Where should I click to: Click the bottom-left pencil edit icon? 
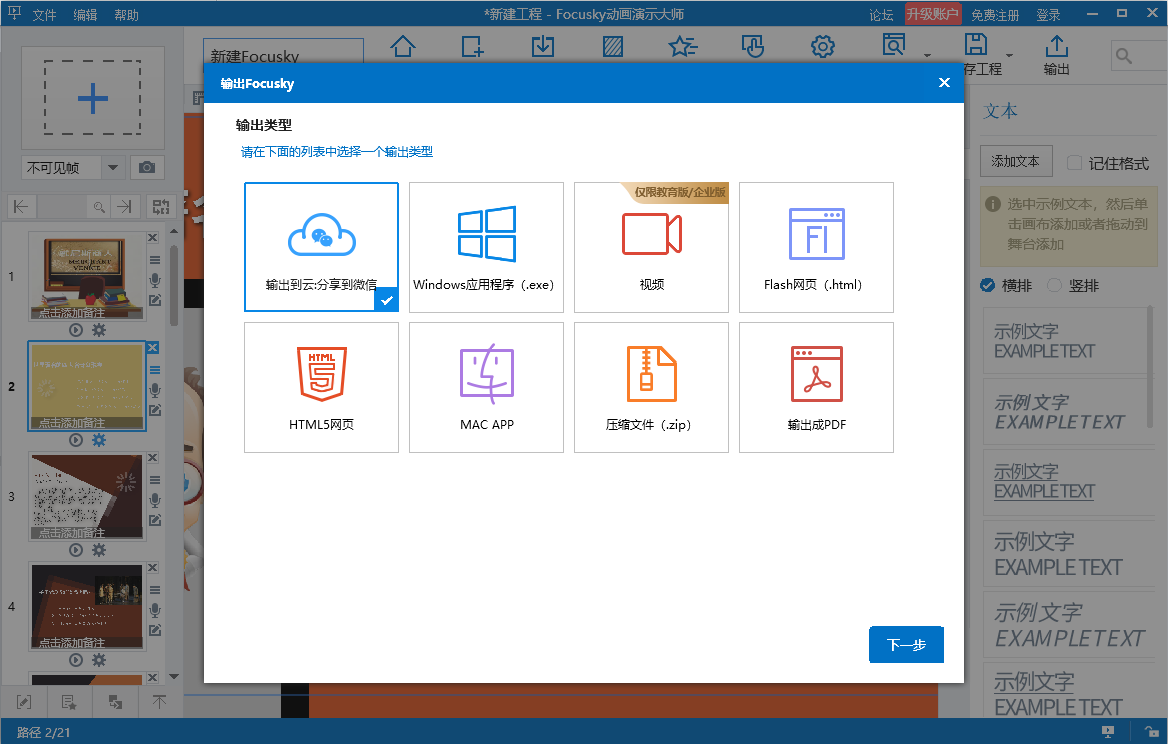coord(24,702)
